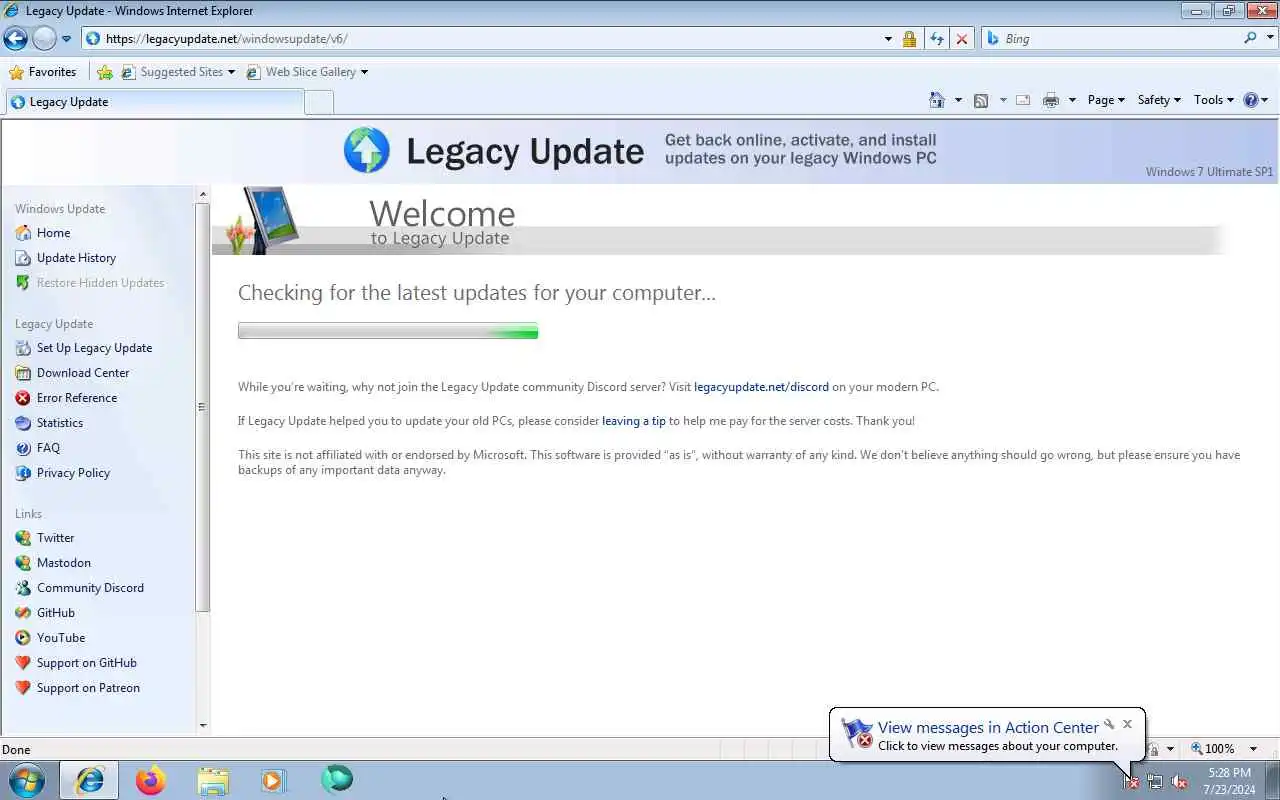Open the Web Slice Gallery dropdown
This screenshot has height=800, width=1280.
click(x=307, y=72)
